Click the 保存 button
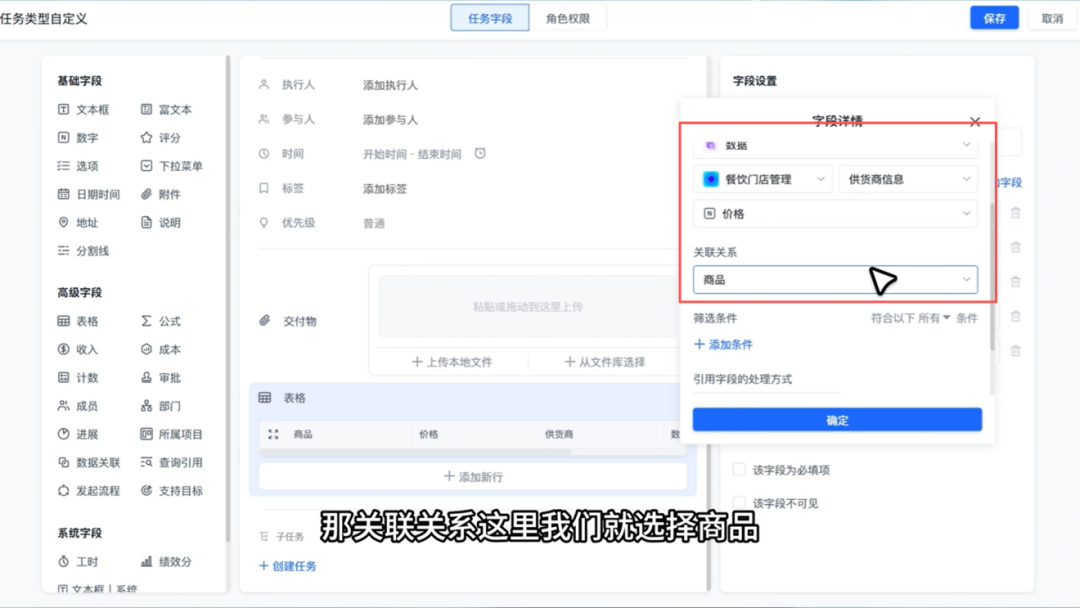This screenshot has width=1080, height=608. click(994, 19)
